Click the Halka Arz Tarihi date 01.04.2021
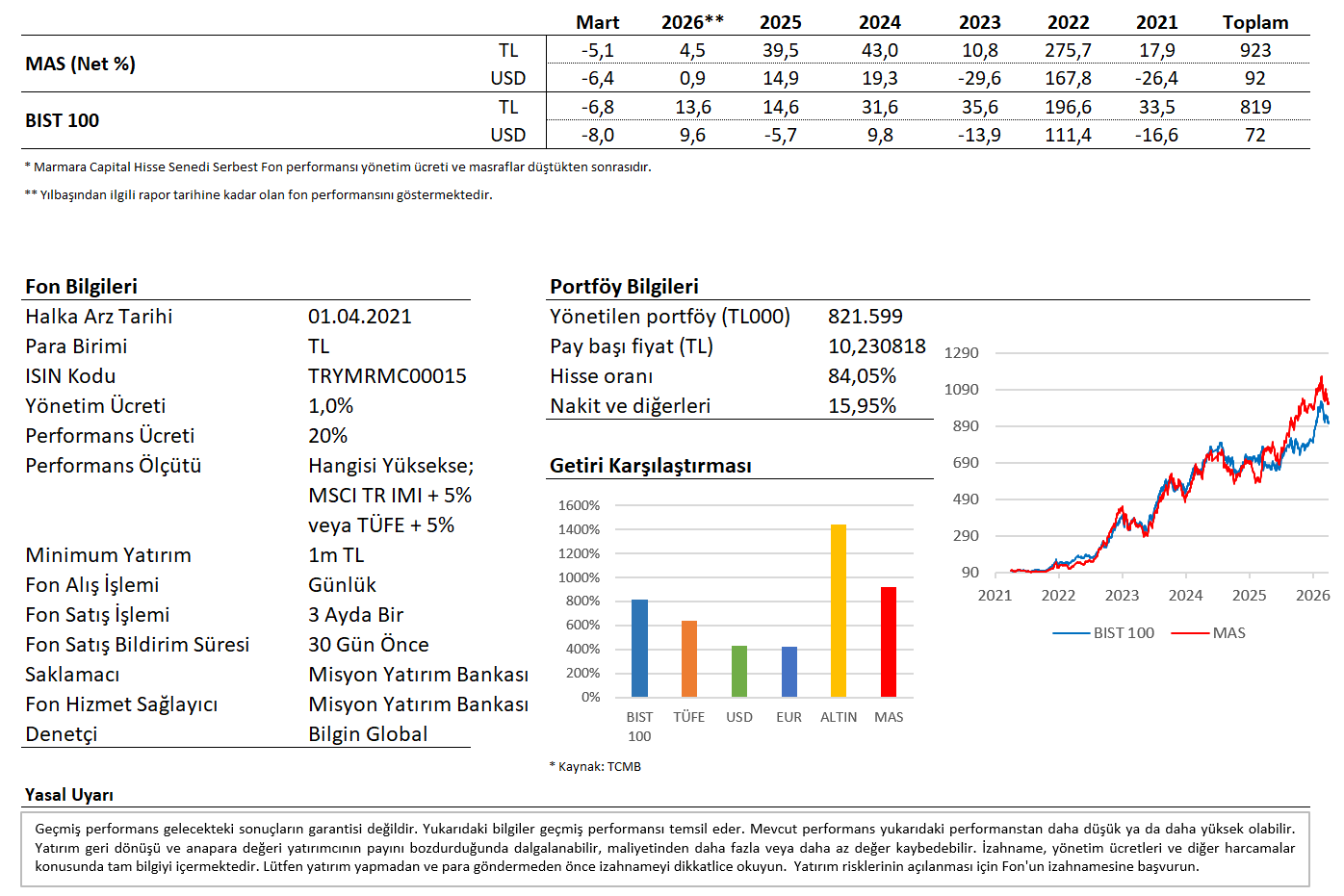The height and width of the screenshot is (896, 1344). click(x=359, y=317)
